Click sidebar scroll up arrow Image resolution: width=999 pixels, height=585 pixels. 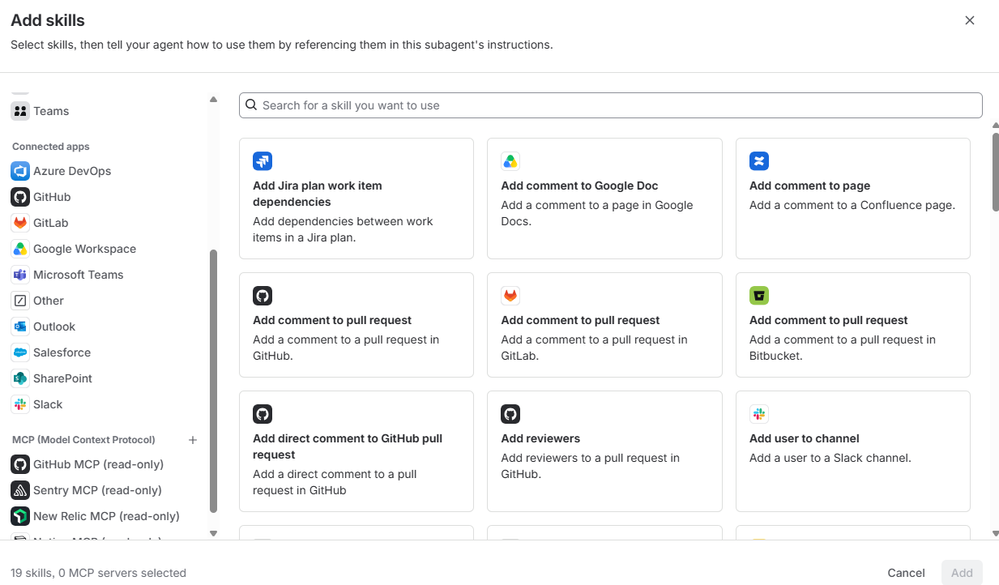(213, 99)
